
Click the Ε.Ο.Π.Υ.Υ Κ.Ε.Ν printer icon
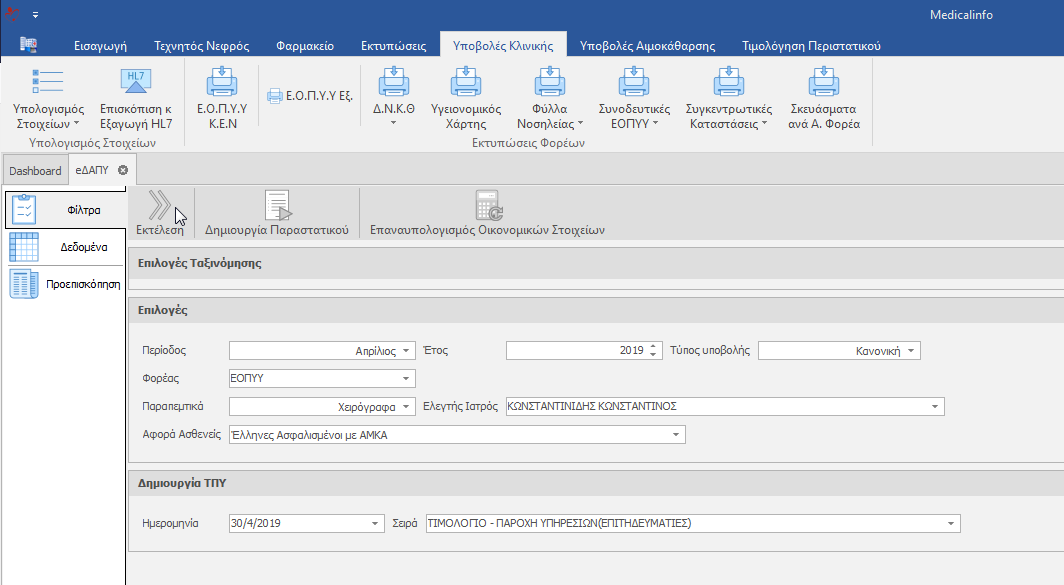(221, 84)
